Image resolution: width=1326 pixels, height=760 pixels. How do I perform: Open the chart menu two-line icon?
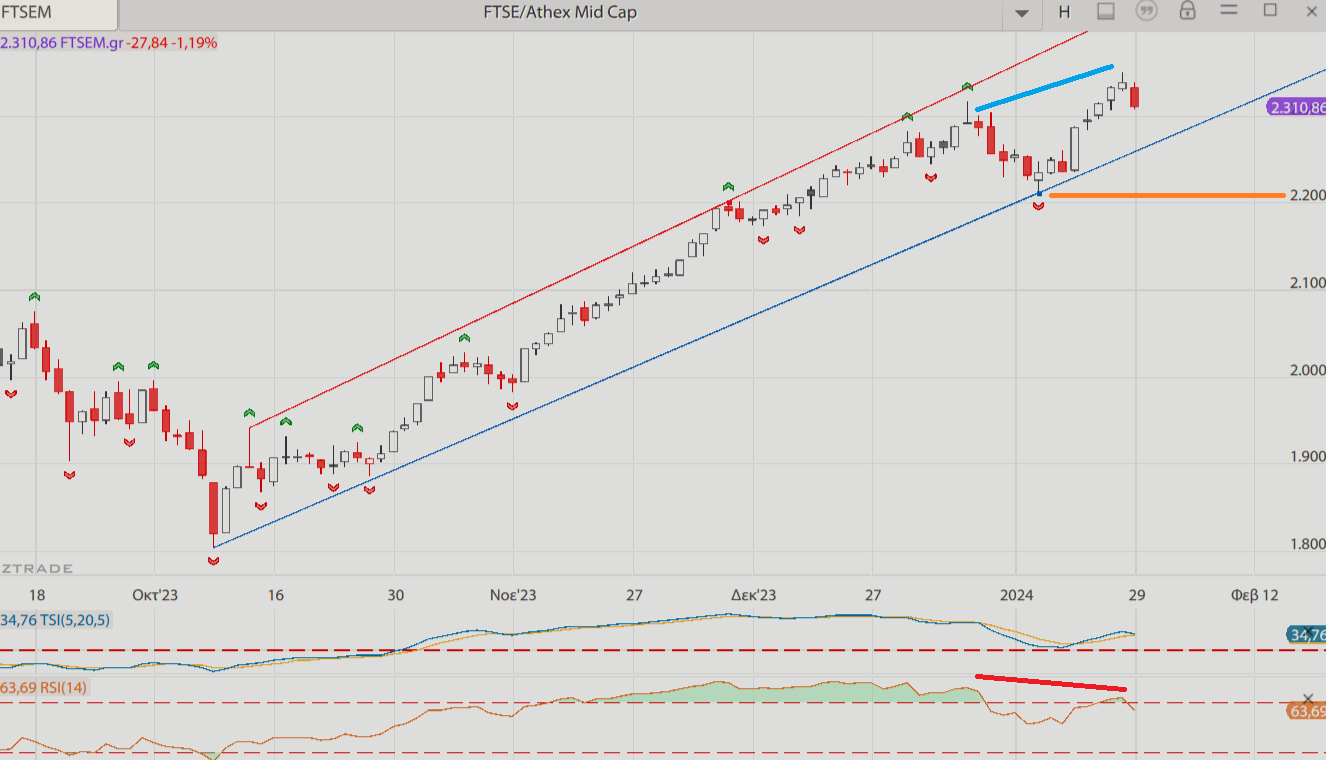1229,10
